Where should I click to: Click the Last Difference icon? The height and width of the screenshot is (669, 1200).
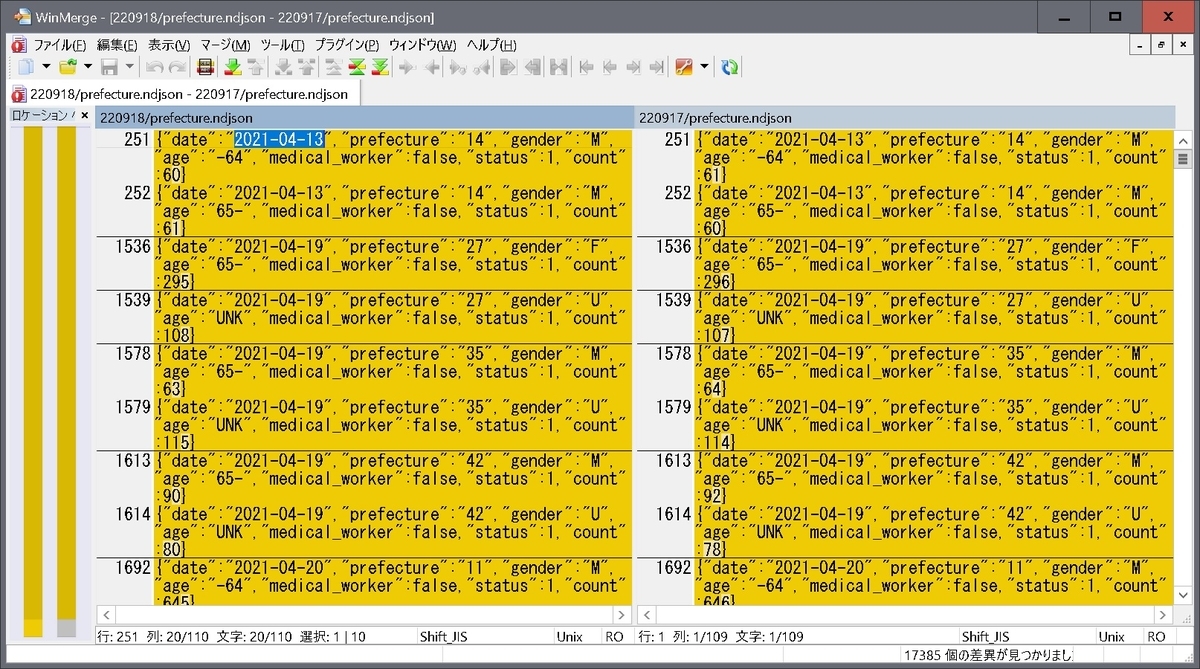(380, 67)
